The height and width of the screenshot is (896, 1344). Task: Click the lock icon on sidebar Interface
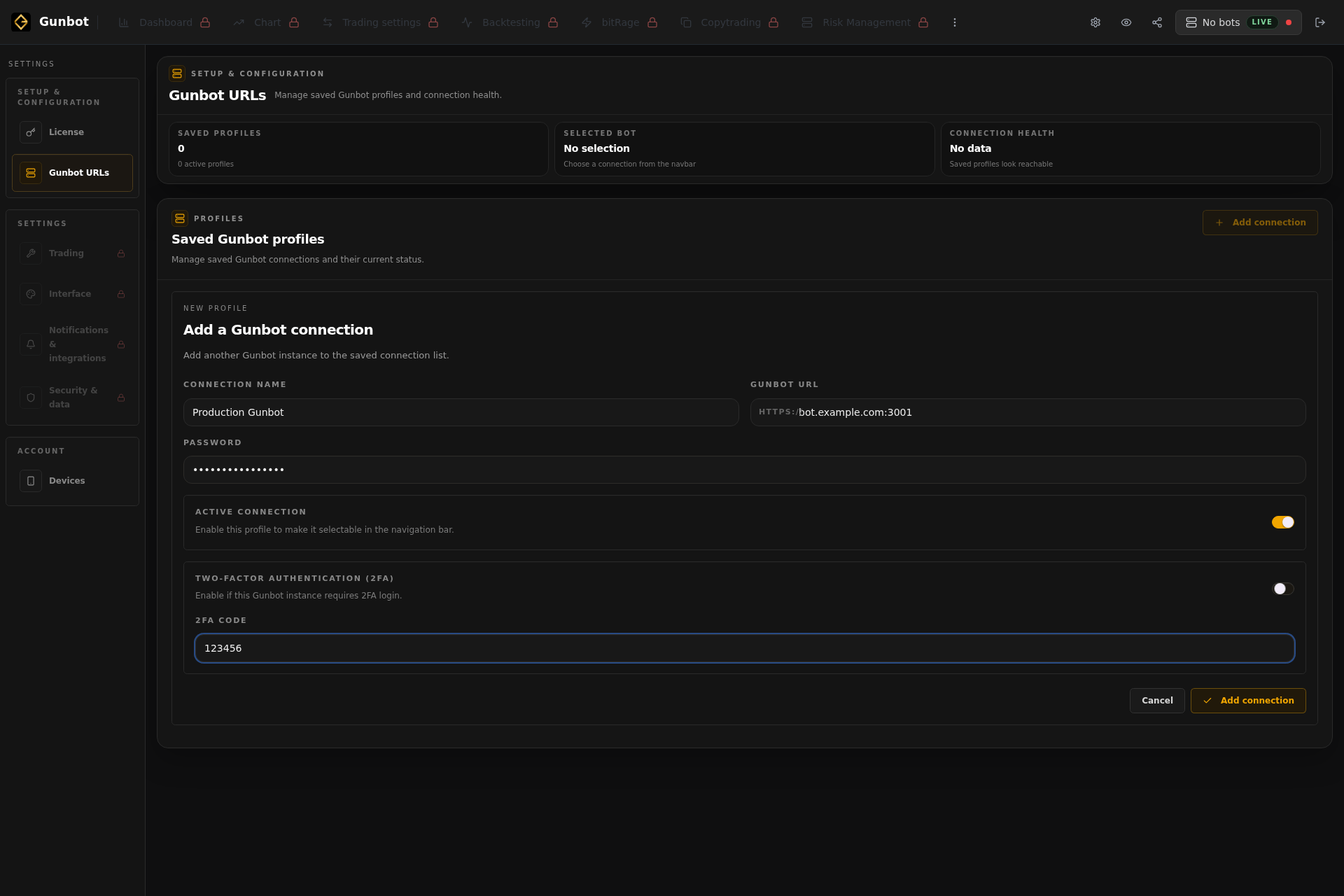pyautogui.click(x=121, y=294)
